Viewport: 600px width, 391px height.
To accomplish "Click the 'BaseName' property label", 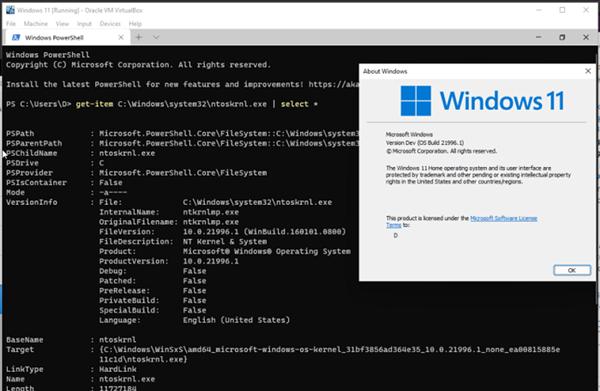I will [x=24, y=340].
